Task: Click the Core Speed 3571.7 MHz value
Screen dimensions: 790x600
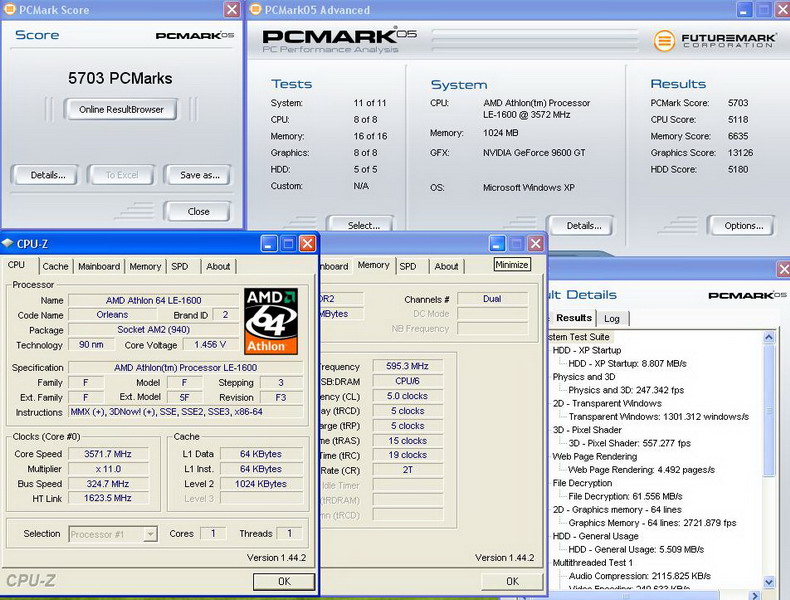Action: 108,454
